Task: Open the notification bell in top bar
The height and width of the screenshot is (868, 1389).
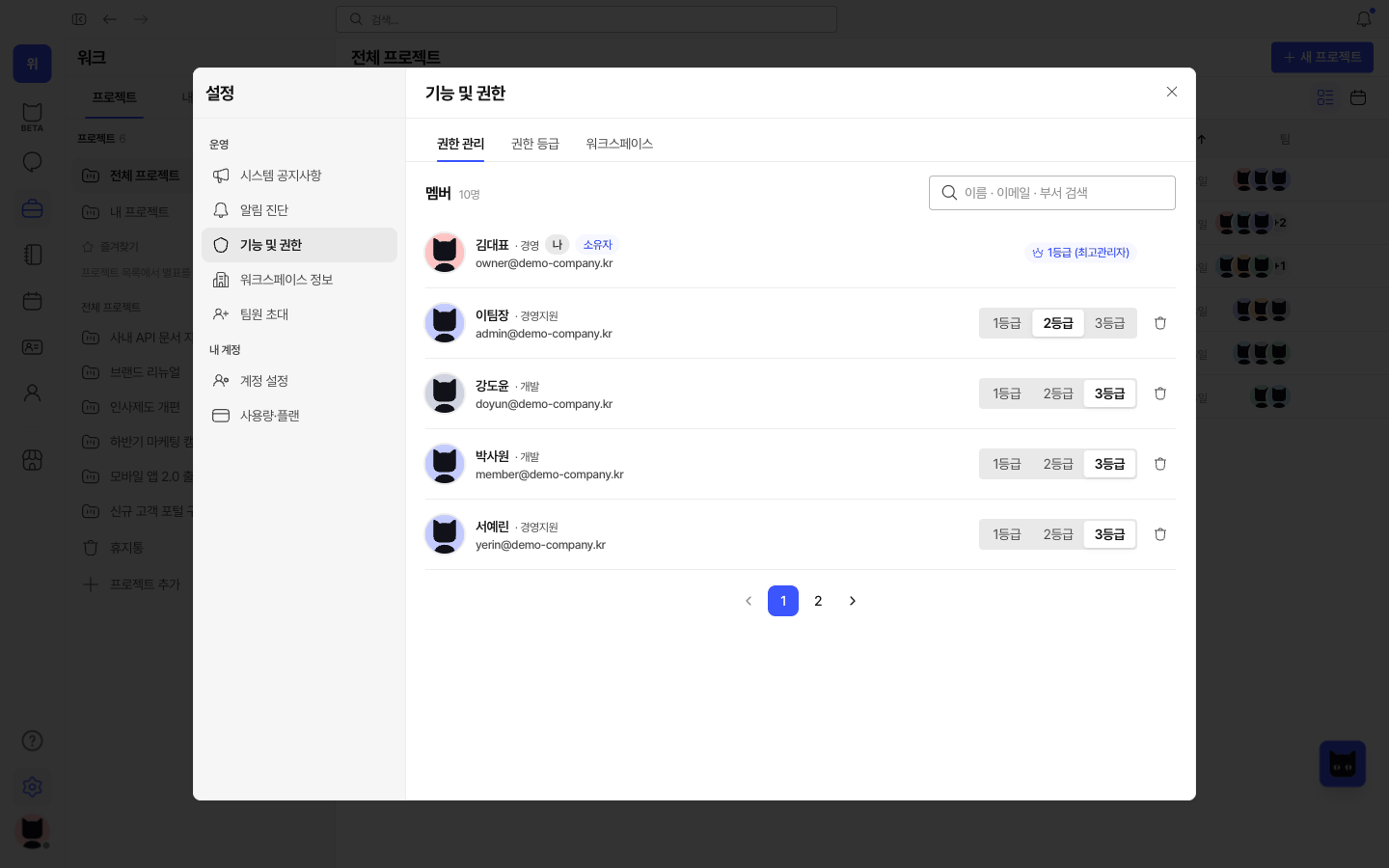Action: pyautogui.click(x=1364, y=19)
